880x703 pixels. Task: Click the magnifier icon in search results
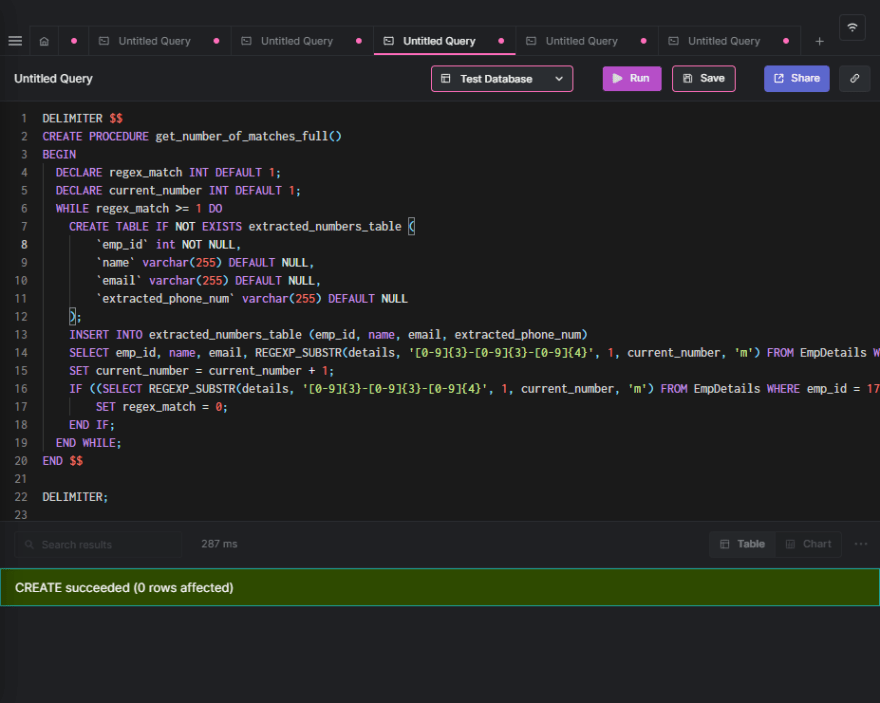coord(29,544)
